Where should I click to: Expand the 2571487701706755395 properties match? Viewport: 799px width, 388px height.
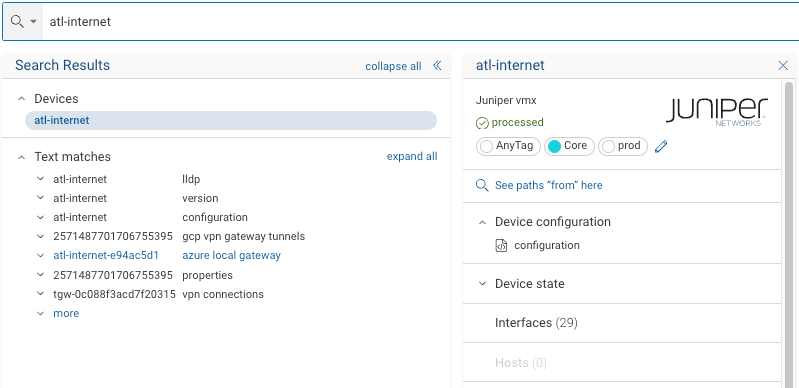pyautogui.click(x=40, y=275)
